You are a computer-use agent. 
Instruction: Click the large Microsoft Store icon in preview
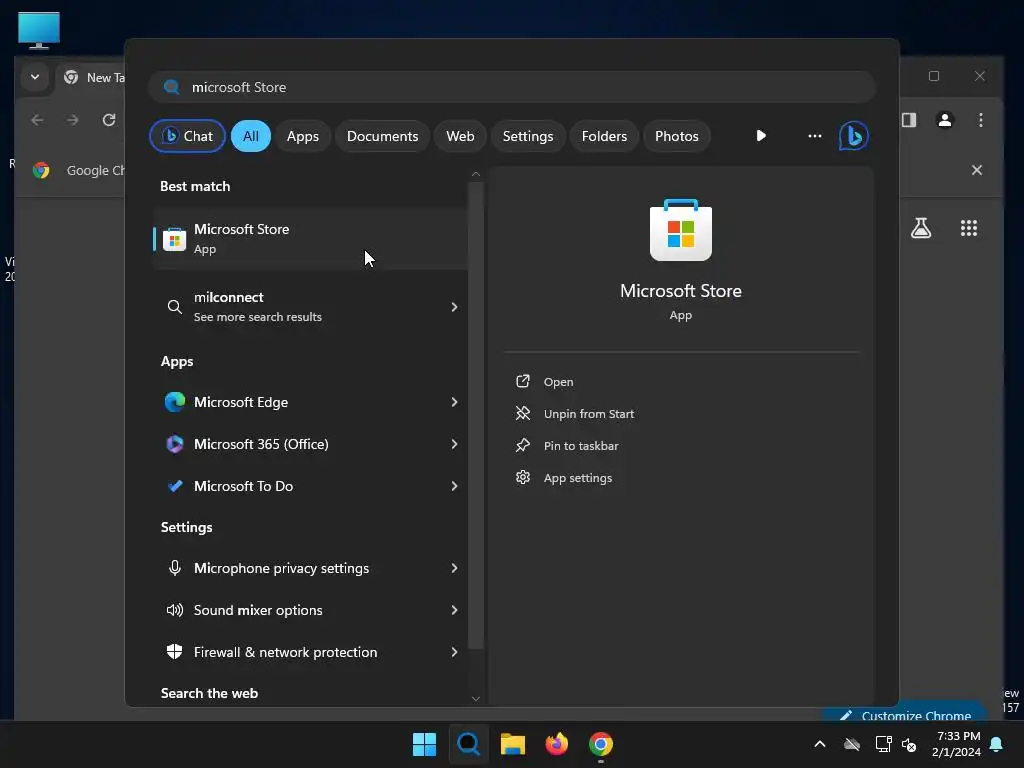coord(680,230)
